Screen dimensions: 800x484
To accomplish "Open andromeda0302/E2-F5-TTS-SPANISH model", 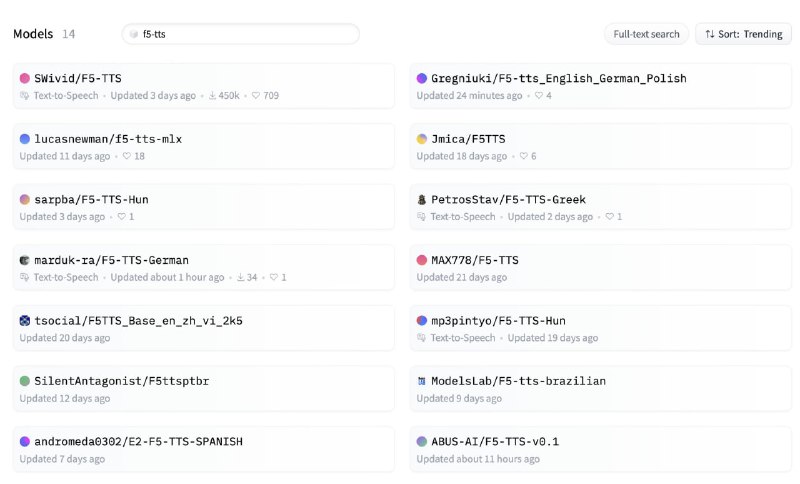I will click(x=204, y=449).
